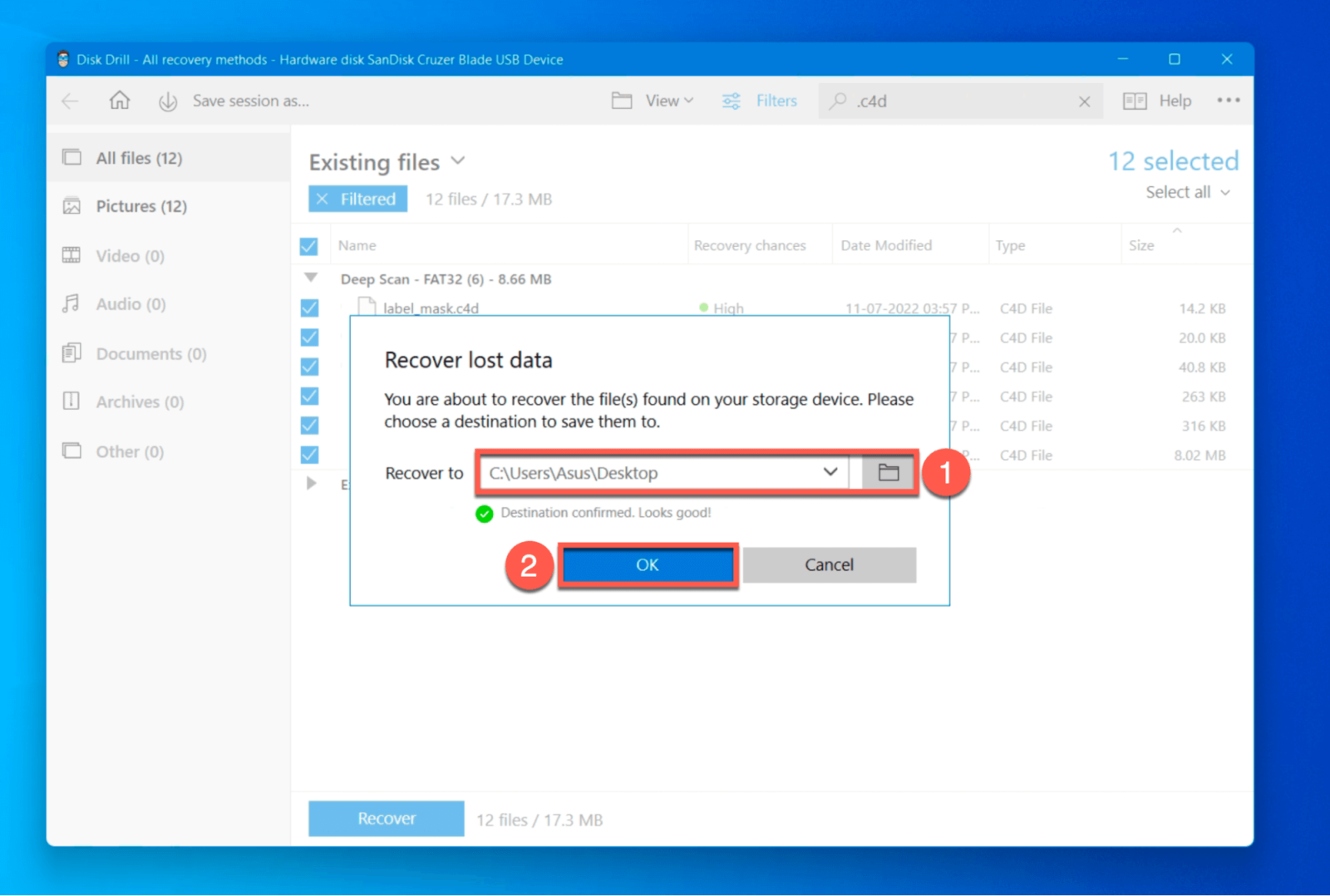The width and height of the screenshot is (1330, 896).
Task: Expand the Recover to path dropdown
Action: tap(830, 472)
